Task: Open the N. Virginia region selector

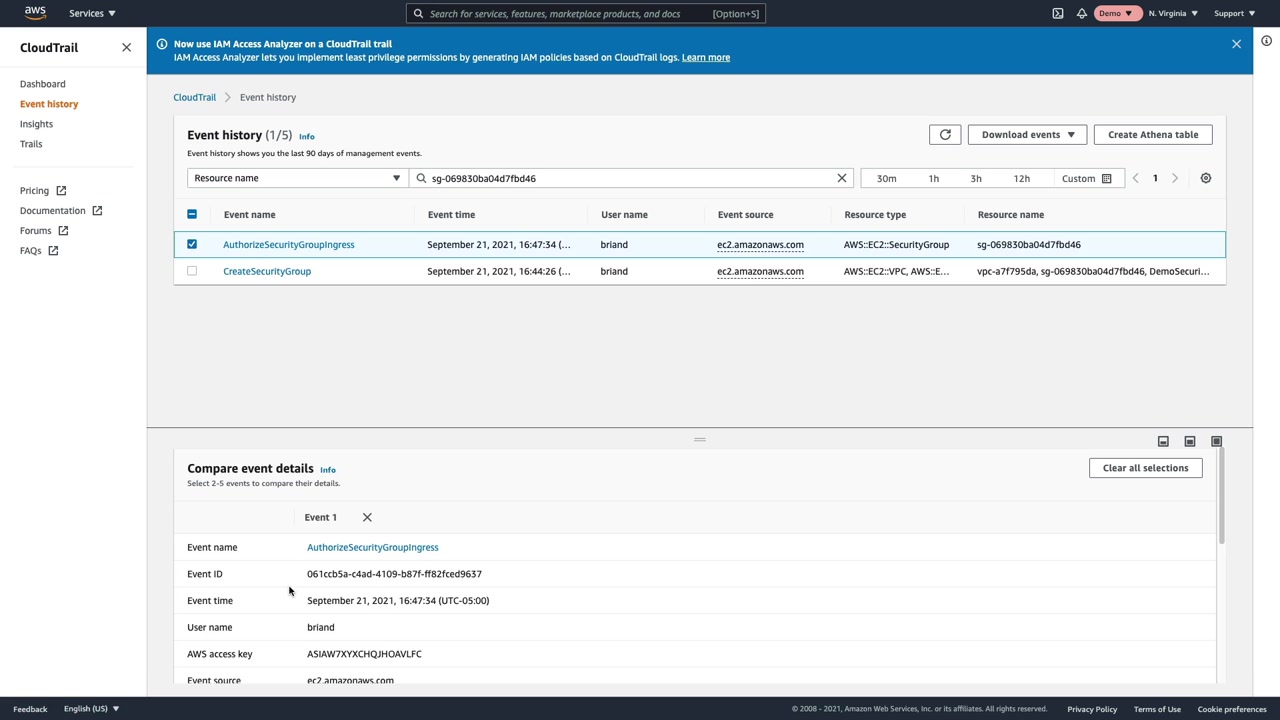Action: 1172,14
